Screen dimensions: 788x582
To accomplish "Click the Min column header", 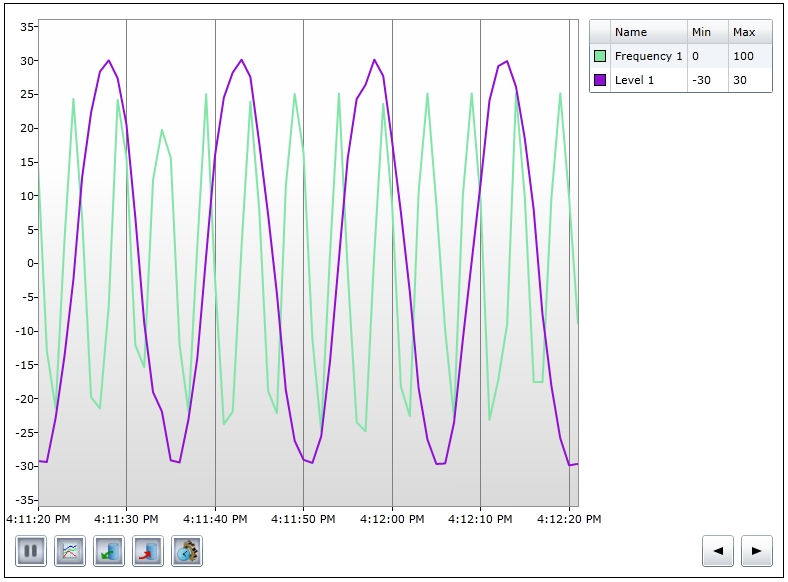I will click(707, 32).
